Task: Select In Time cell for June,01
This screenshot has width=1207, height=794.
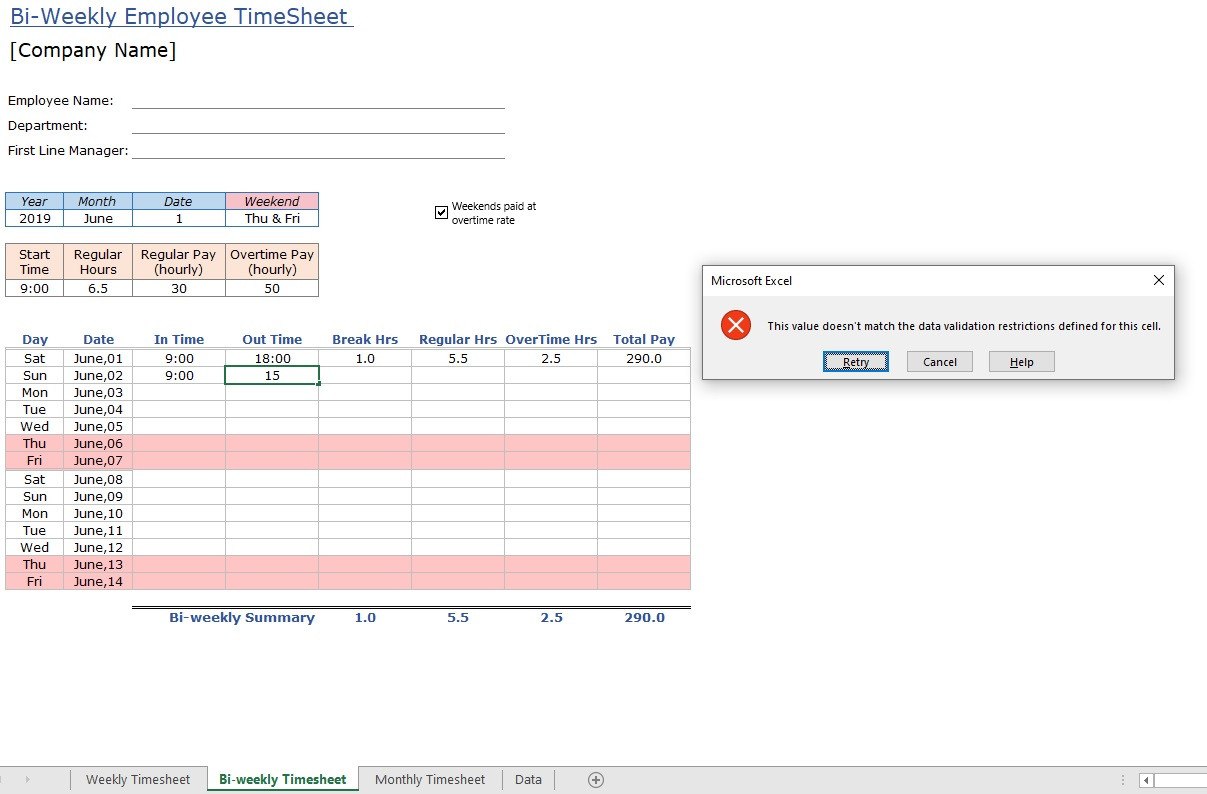Action: click(x=179, y=358)
